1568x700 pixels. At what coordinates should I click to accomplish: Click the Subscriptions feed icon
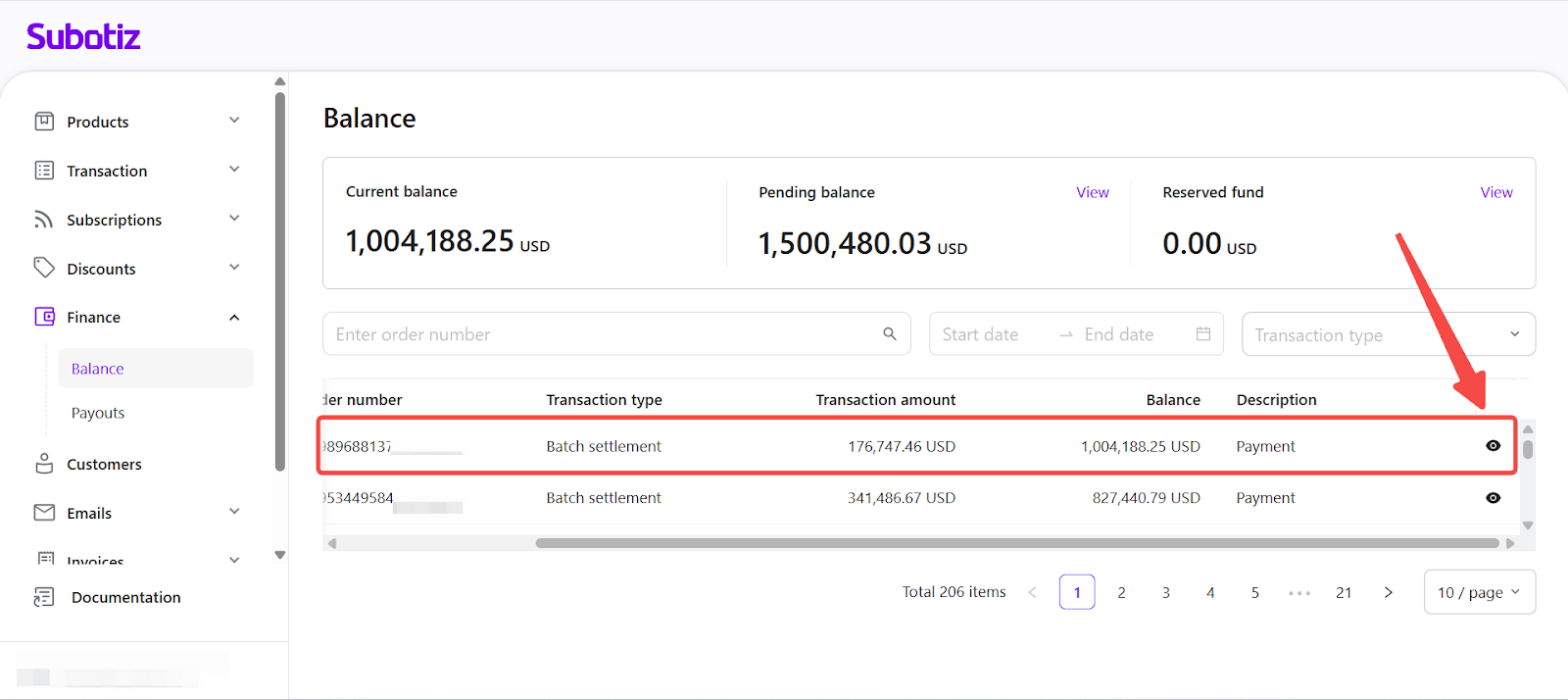click(x=44, y=220)
